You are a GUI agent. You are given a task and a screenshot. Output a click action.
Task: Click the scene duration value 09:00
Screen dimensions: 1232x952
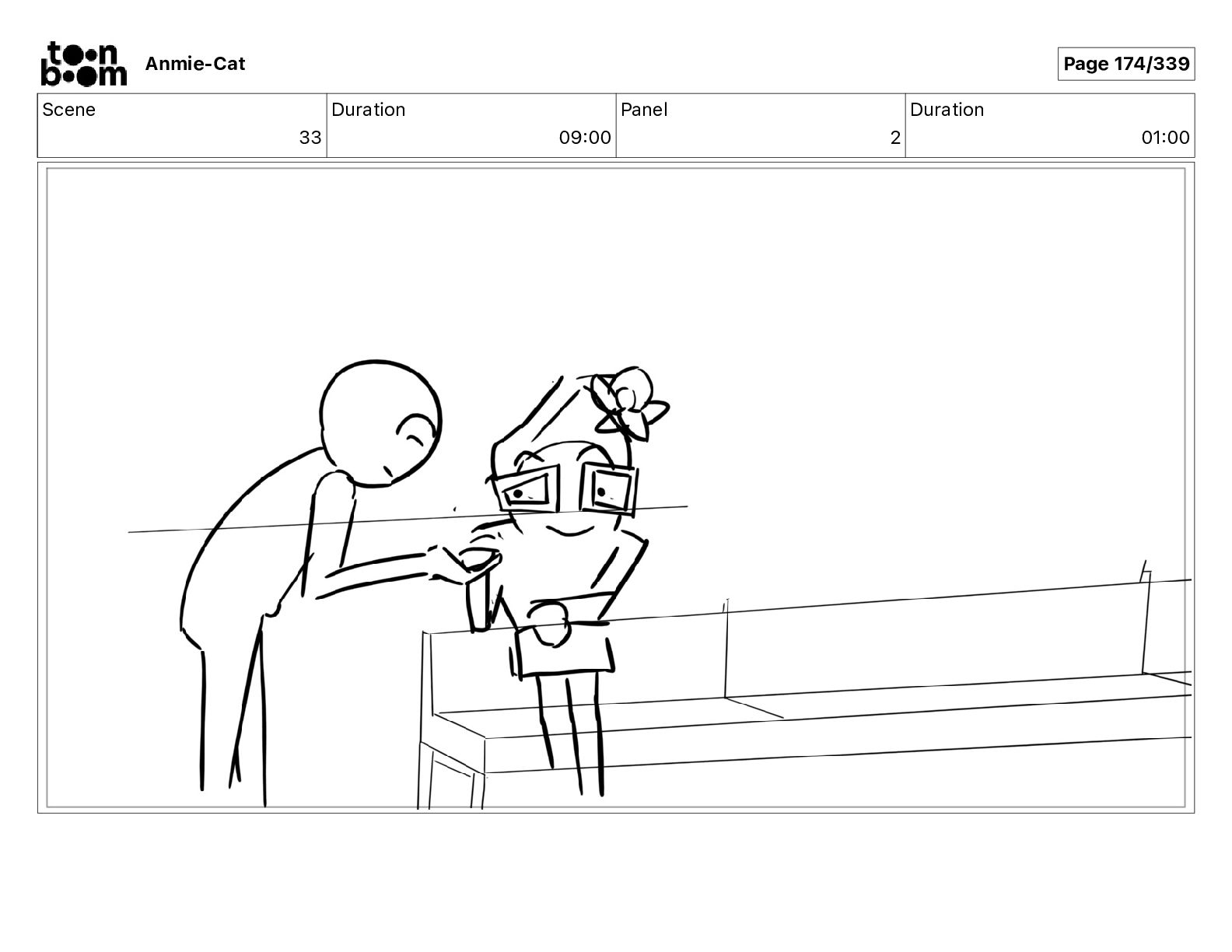[x=585, y=138]
